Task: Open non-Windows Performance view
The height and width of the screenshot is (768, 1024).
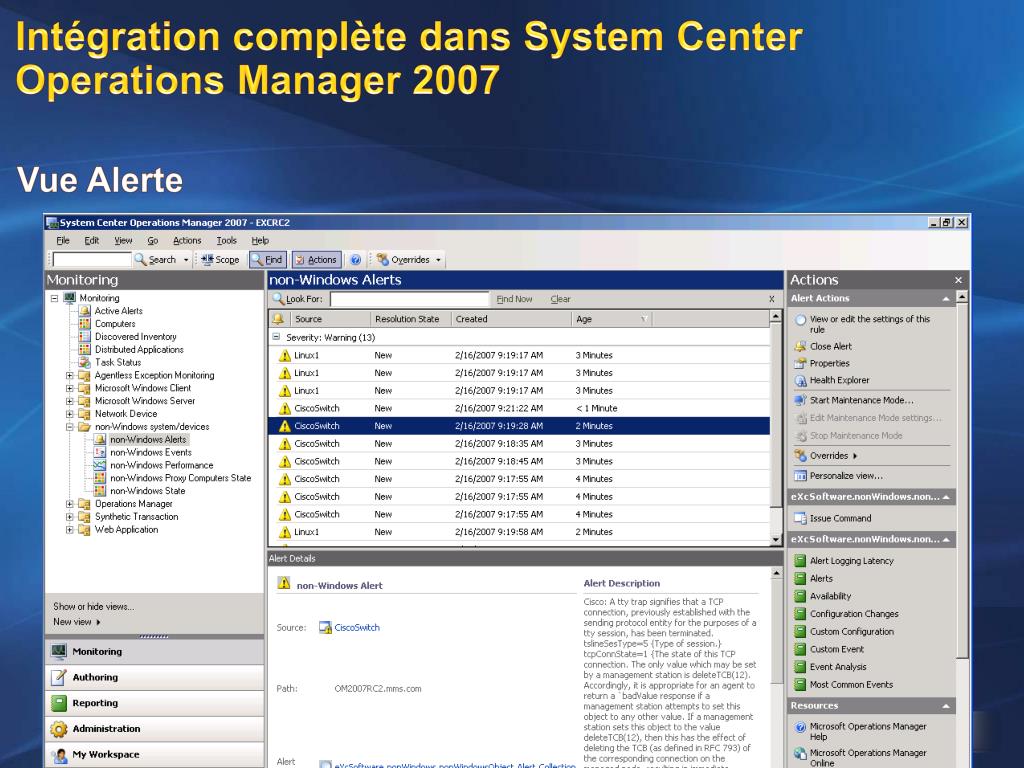Action: tap(161, 465)
